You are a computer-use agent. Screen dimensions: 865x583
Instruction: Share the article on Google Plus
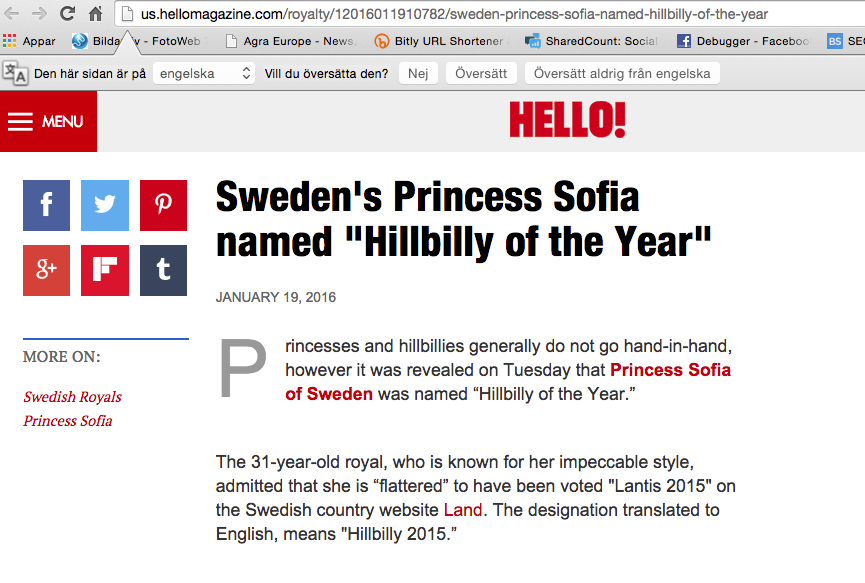tap(46, 270)
